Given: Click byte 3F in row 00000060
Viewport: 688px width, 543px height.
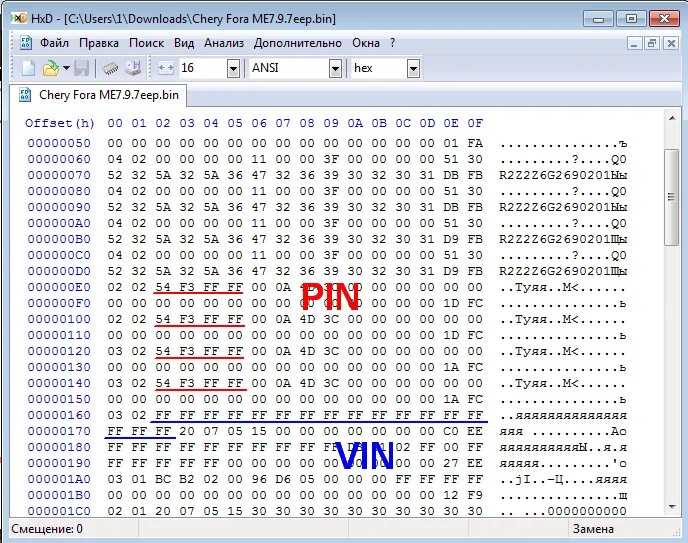Looking at the screenshot, I should coord(331,159).
